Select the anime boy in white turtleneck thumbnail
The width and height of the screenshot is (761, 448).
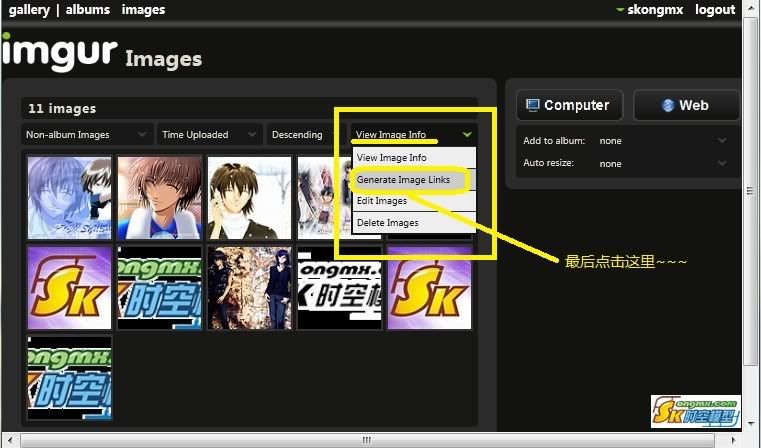point(249,198)
